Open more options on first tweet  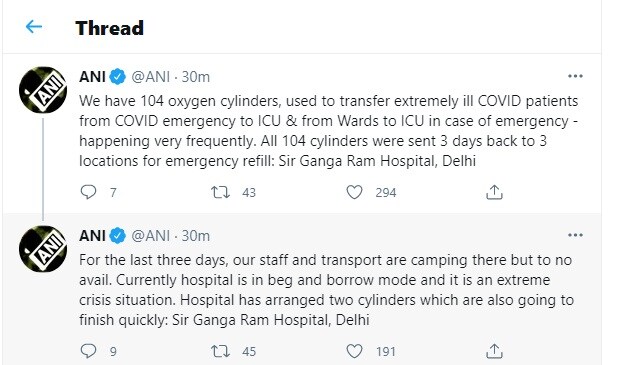pos(575,76)
